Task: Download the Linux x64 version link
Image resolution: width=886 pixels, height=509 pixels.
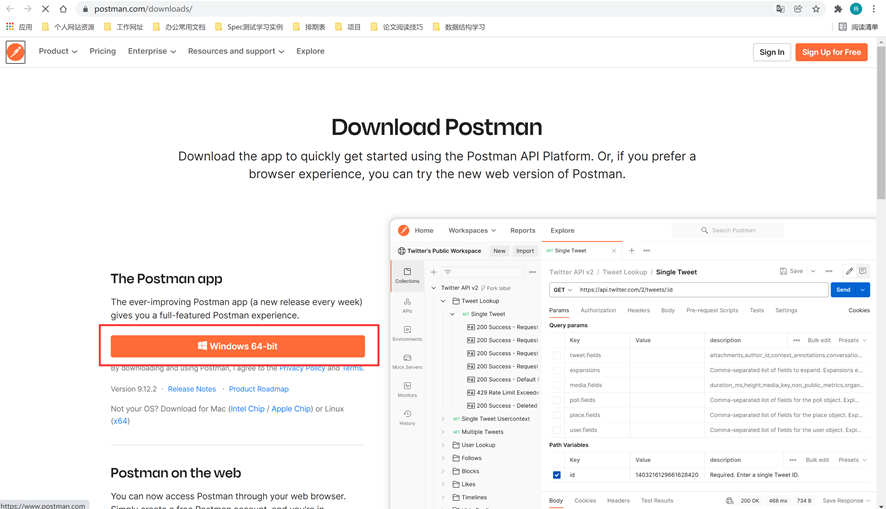Action: (x=120, y=421)
